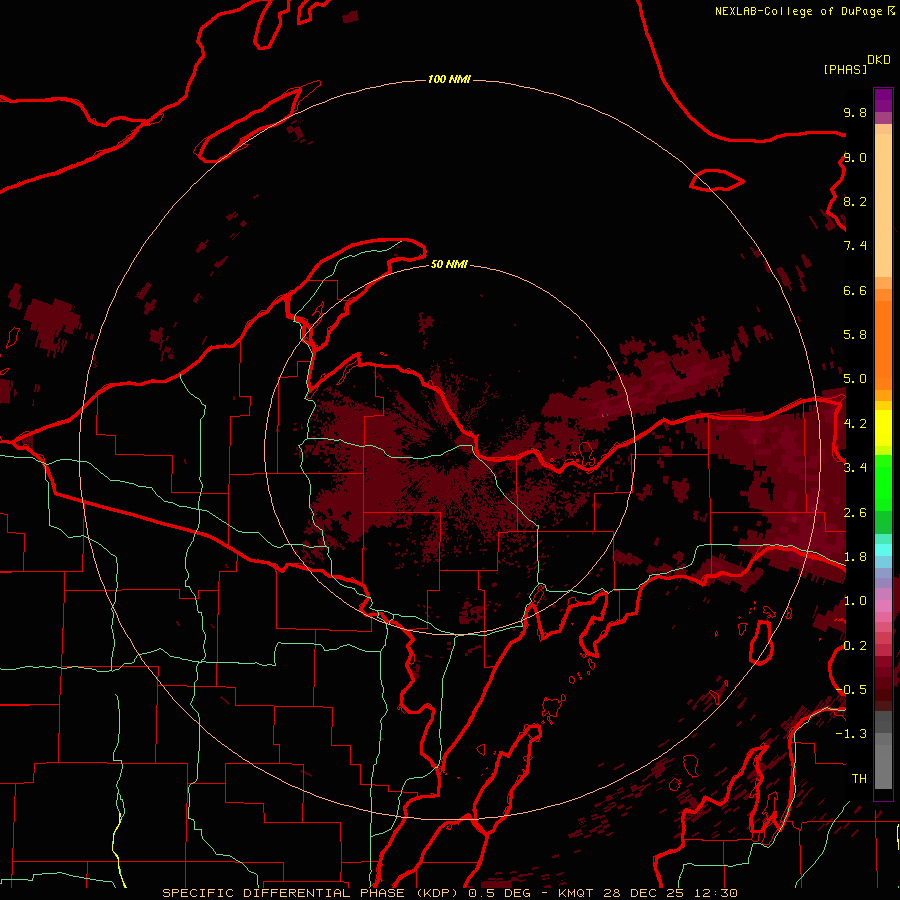The image size is (900, 900).
Task: Click the 2.6 scale value
Action: pos(855,513)
